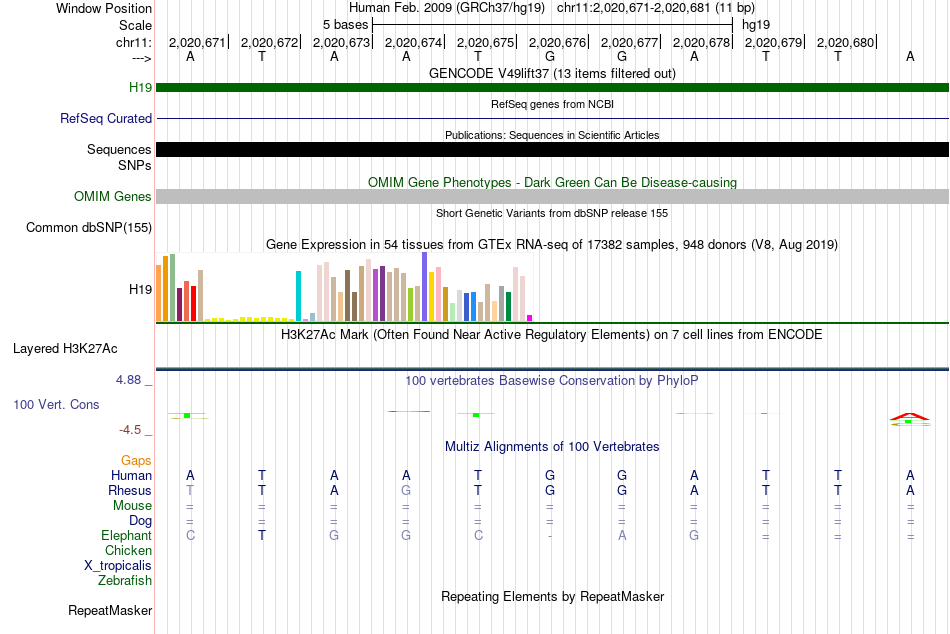Select the Mouse alignment row label
This screenshot has width=950, height=634.
coord(132,506)
